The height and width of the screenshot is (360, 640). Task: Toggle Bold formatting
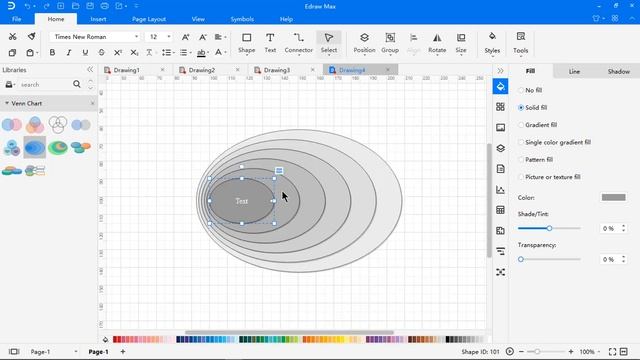click(52, 53)
